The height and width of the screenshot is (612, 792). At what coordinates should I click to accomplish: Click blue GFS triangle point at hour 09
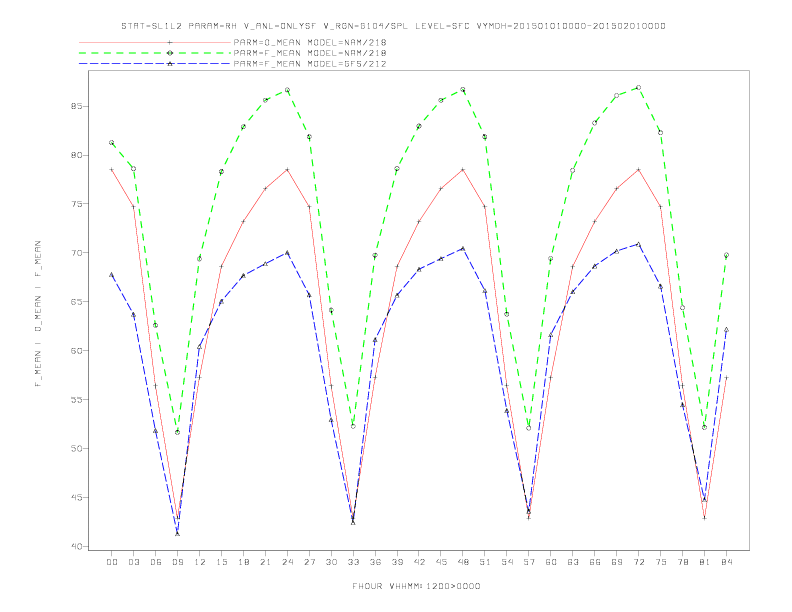click(177, 533)
